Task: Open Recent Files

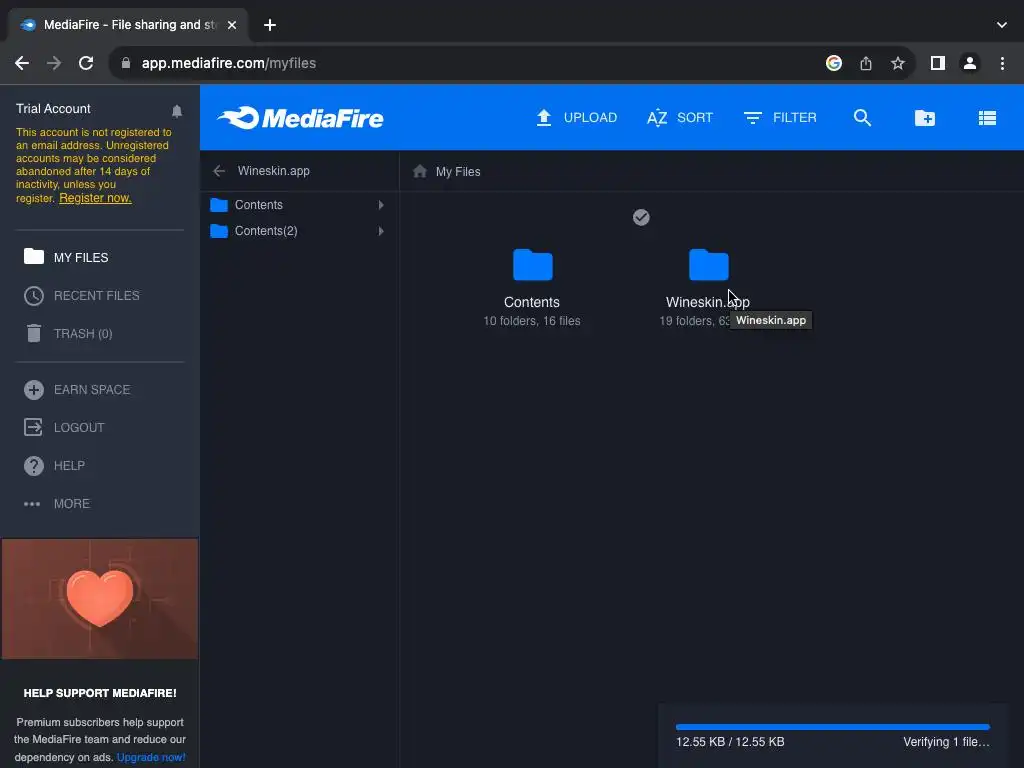Action: [82, 295]
